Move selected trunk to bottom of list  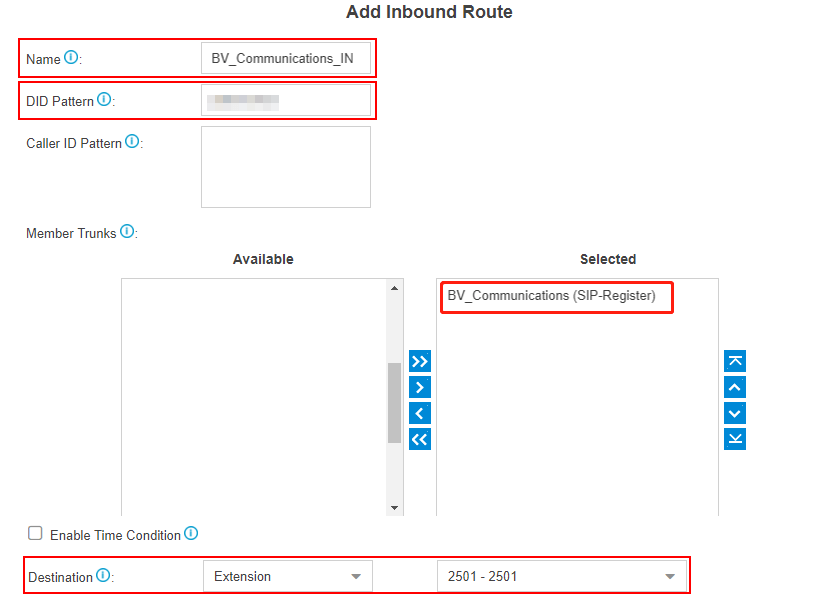click(x=735, y=439)
